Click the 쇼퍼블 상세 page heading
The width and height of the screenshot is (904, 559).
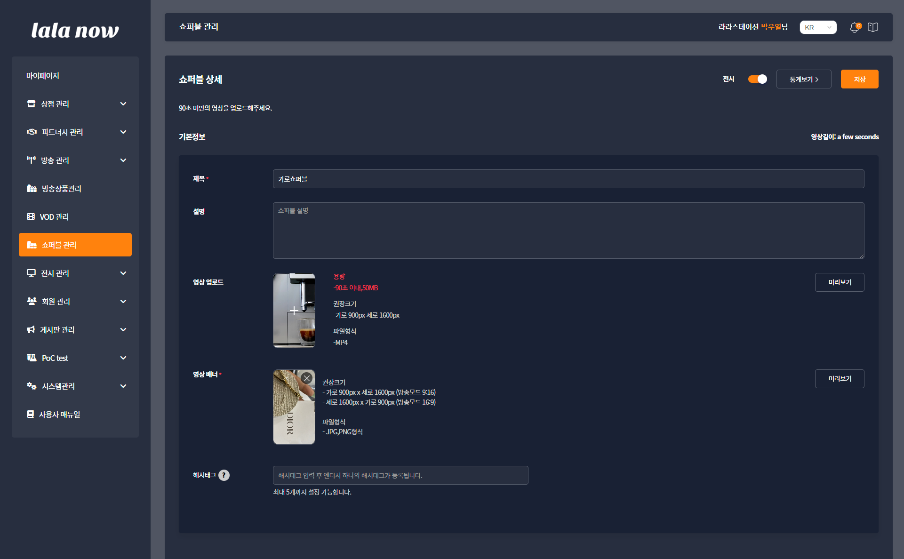[201, 80]
